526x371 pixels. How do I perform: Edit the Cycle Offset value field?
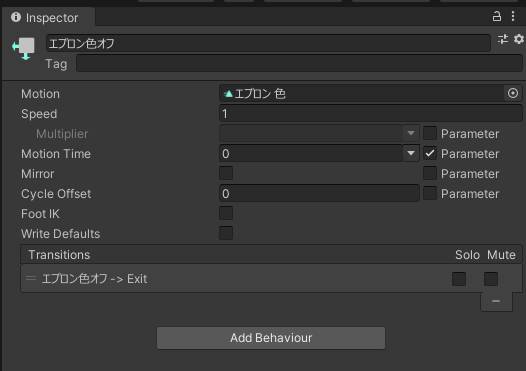click(319, 193)
